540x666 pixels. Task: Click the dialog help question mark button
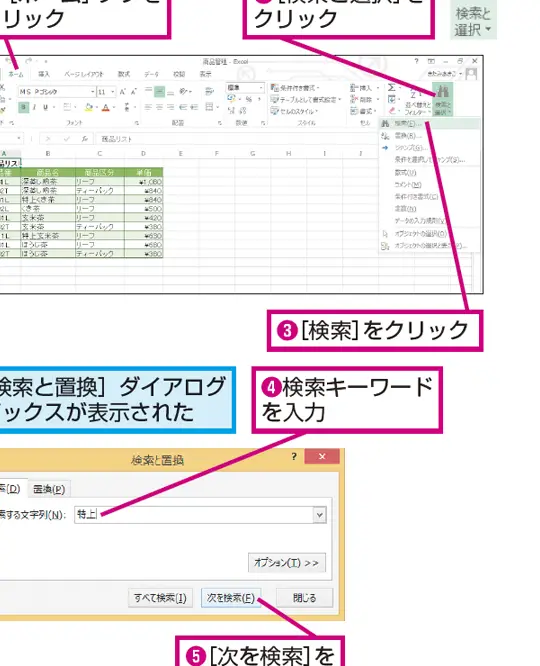294,457
